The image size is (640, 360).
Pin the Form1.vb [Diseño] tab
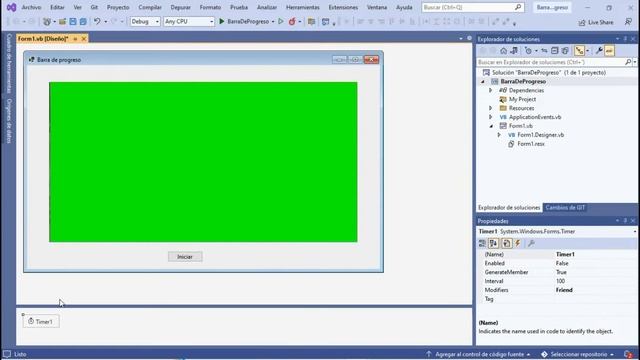[75, 39]
